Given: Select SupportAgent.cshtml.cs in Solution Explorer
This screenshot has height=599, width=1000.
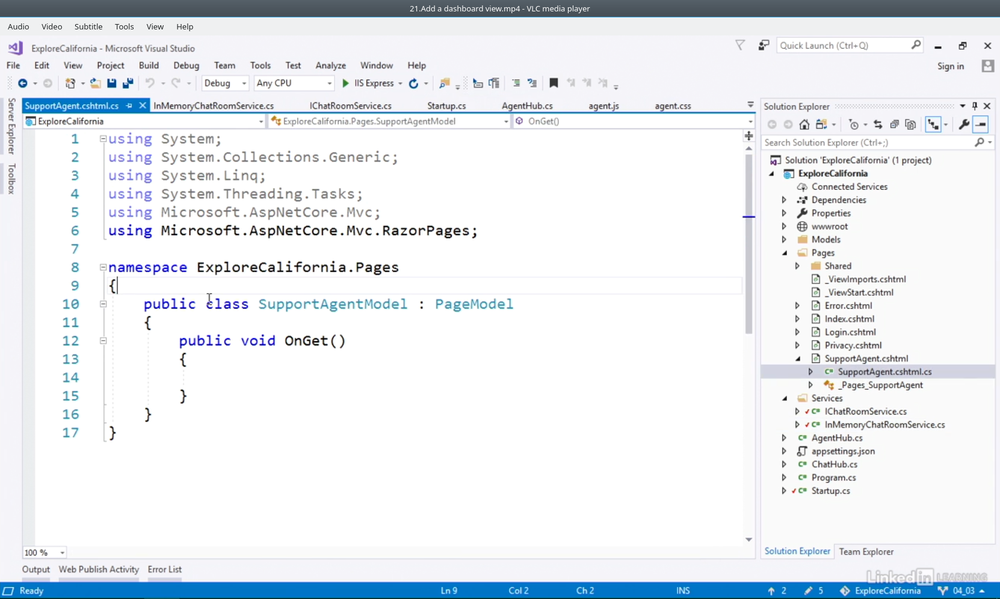Looking at the screenshot, I should pyautogui.click(x=884, y=372).
